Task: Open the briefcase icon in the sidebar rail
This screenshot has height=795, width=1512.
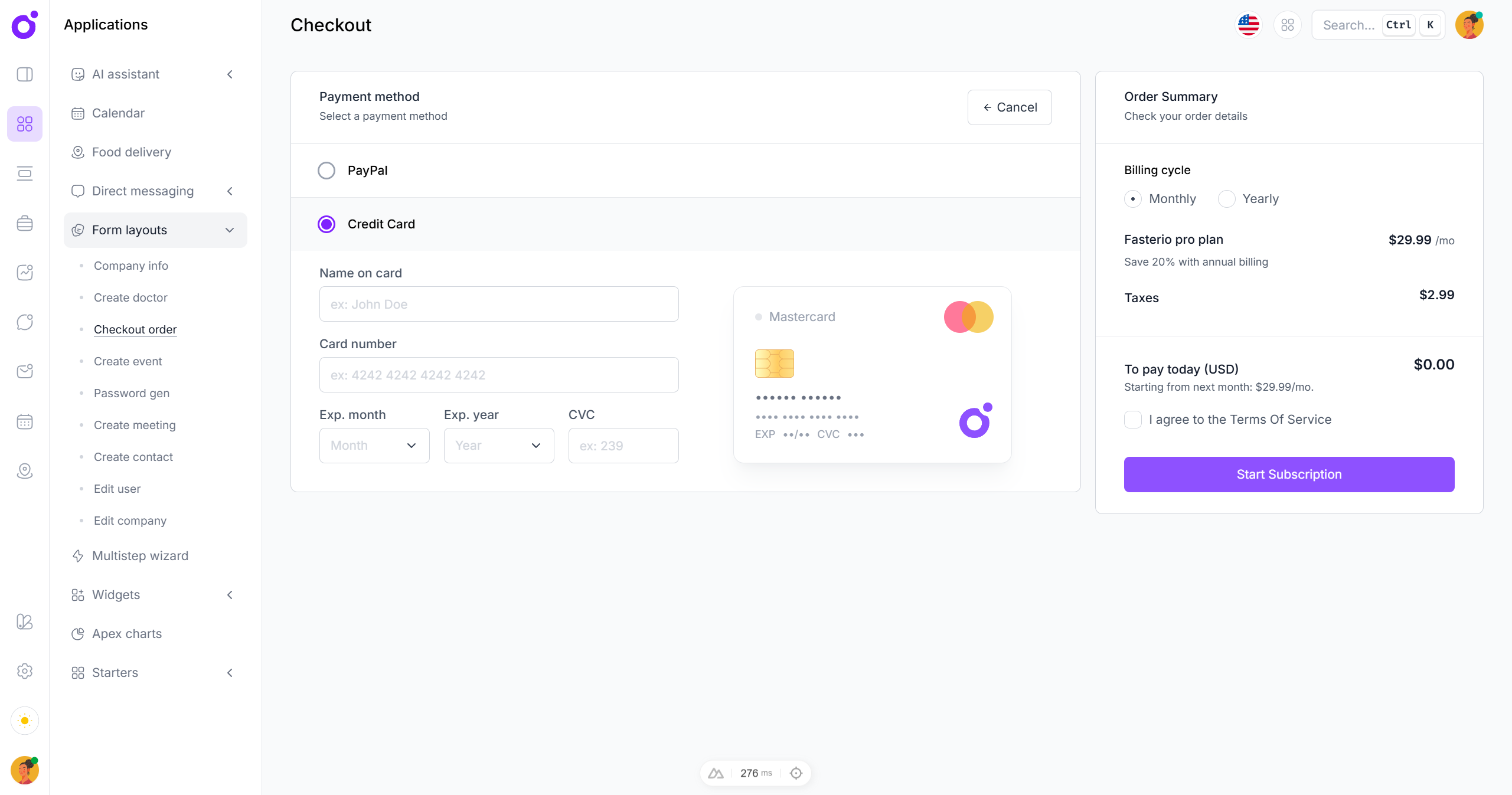Action: tap(24, 223)
